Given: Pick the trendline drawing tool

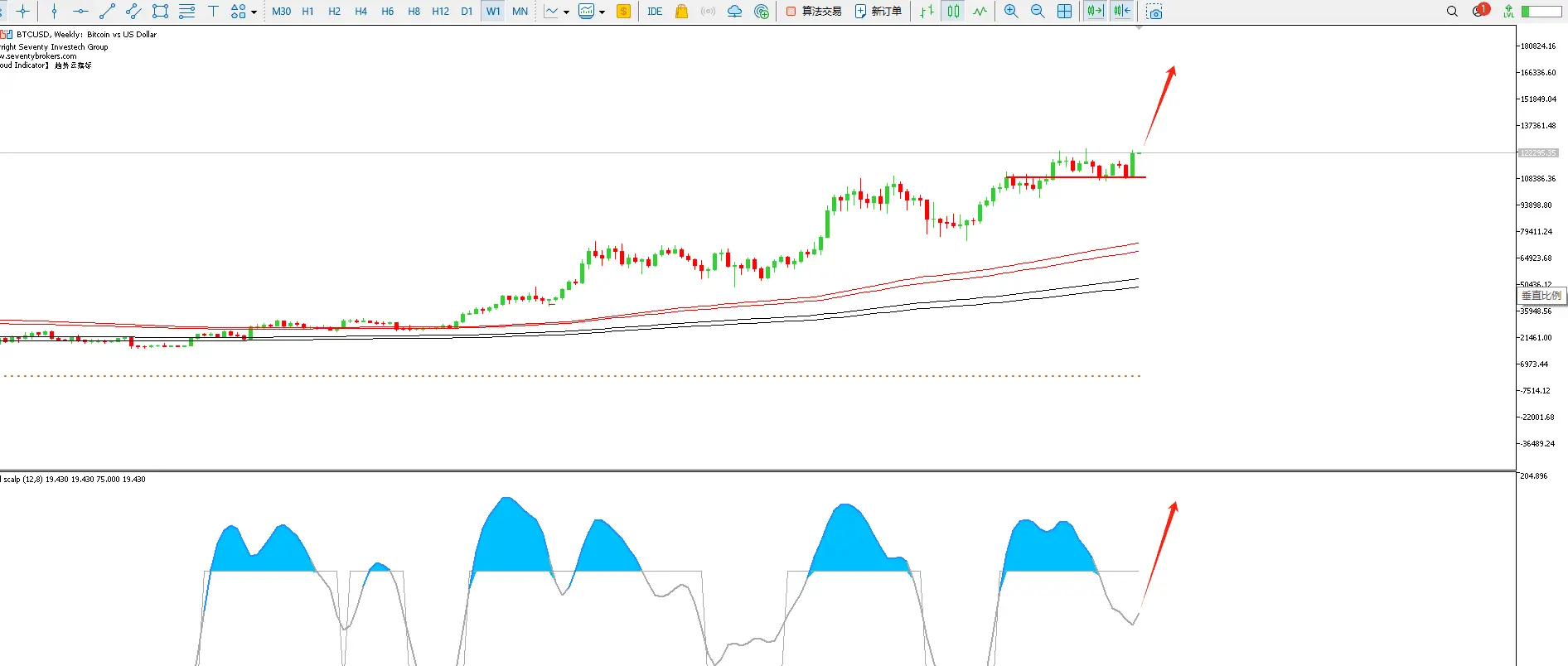Looking at the screenshot, I should pyautogui.click(x=107, y=12).
